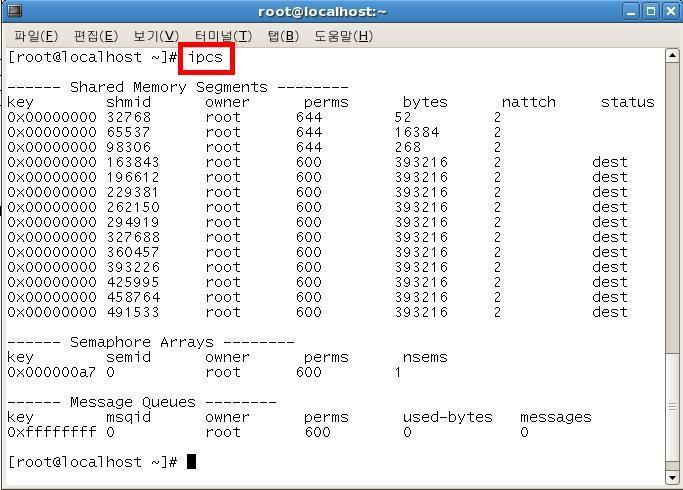Click the ipcs command text

(206, 57)
